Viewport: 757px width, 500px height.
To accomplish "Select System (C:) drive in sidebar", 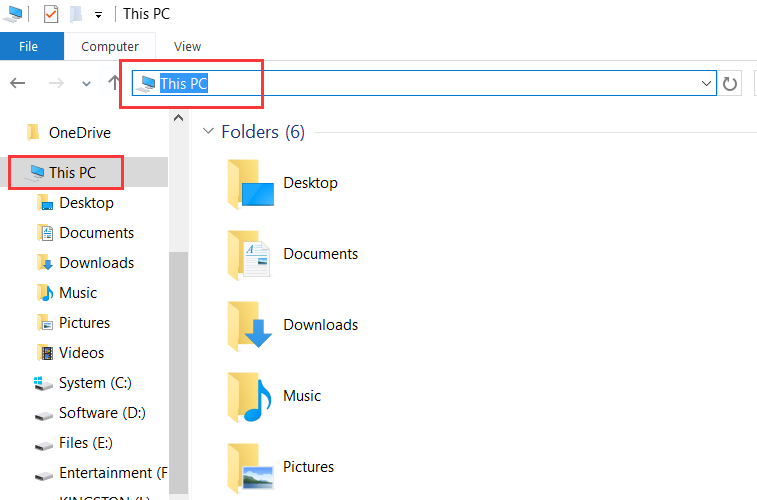I will point(95,383).
